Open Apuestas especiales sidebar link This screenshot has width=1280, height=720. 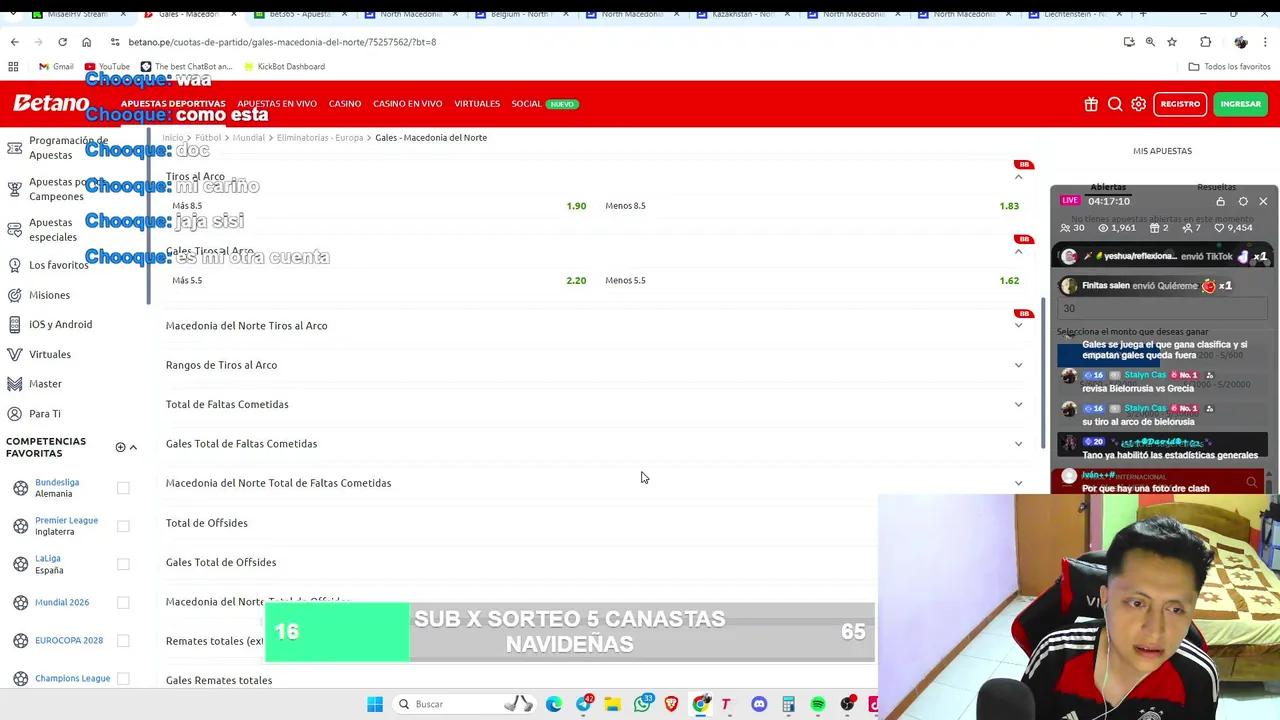53,230
